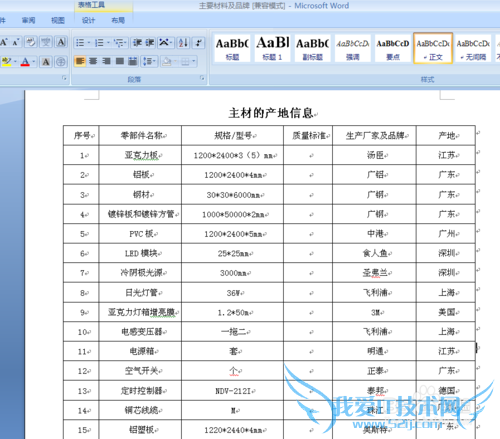Toggle Center alignment button
This screenshot has height=439, width=500.
(93, 61)
